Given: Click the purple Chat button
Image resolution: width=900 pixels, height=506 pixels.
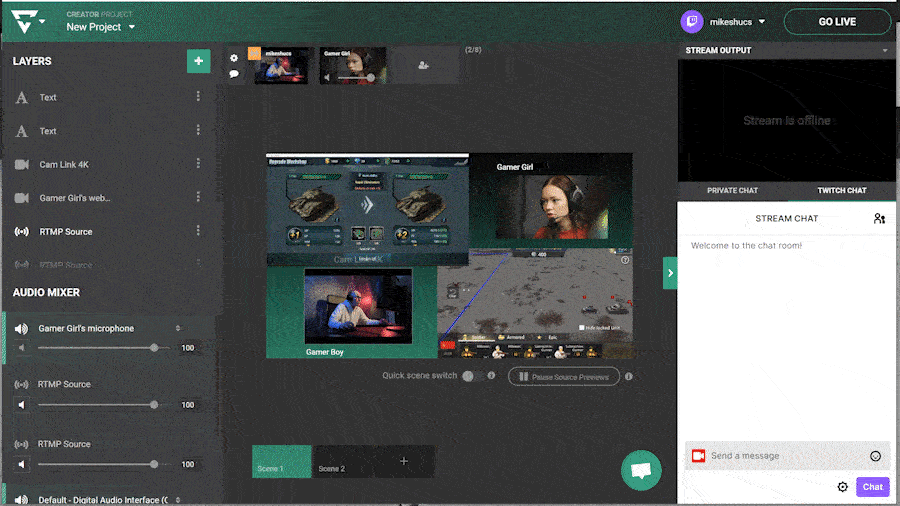Looking at the screenshot, I should (872, 487).
